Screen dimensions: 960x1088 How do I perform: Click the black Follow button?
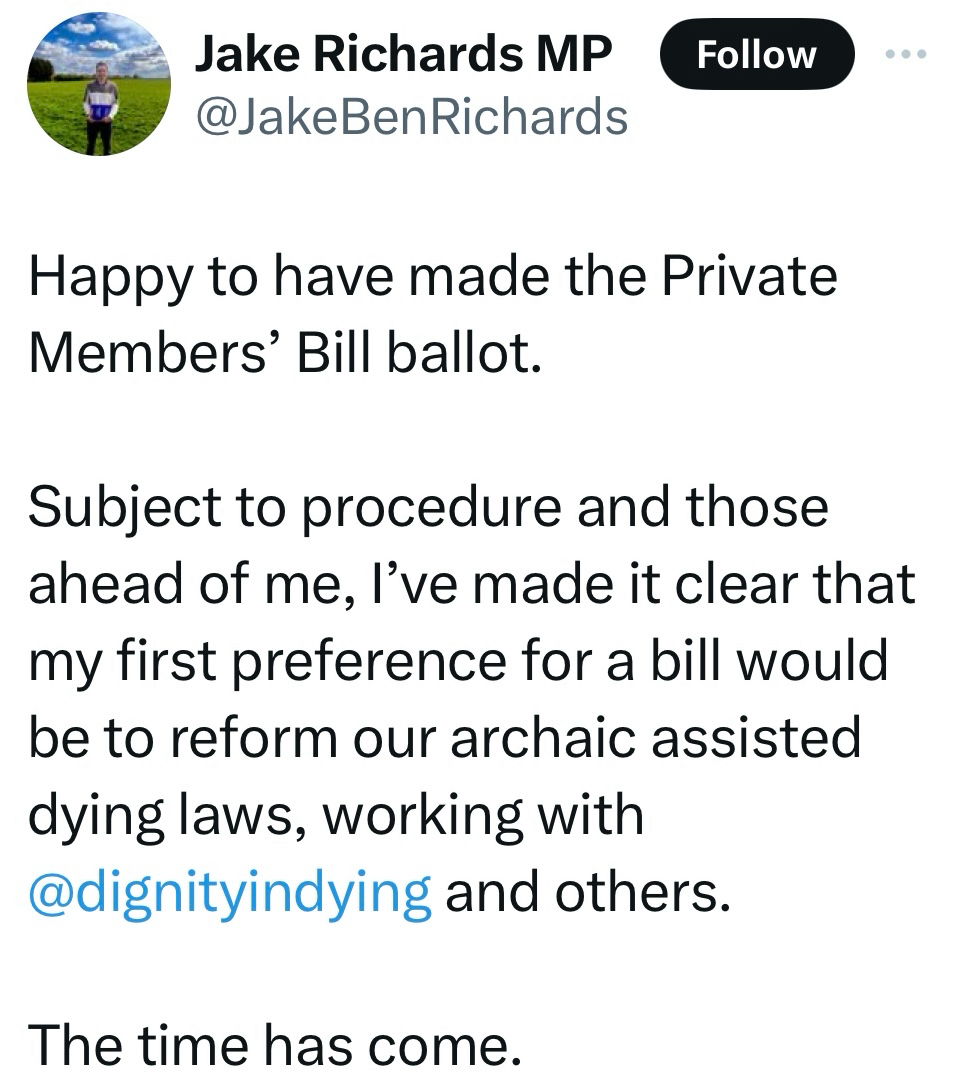(757, 55)
